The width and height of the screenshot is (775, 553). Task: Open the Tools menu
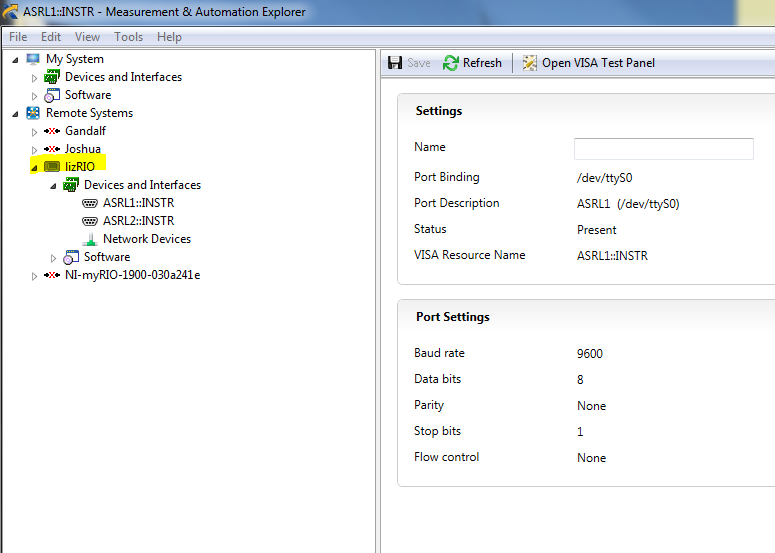(128, 37)
